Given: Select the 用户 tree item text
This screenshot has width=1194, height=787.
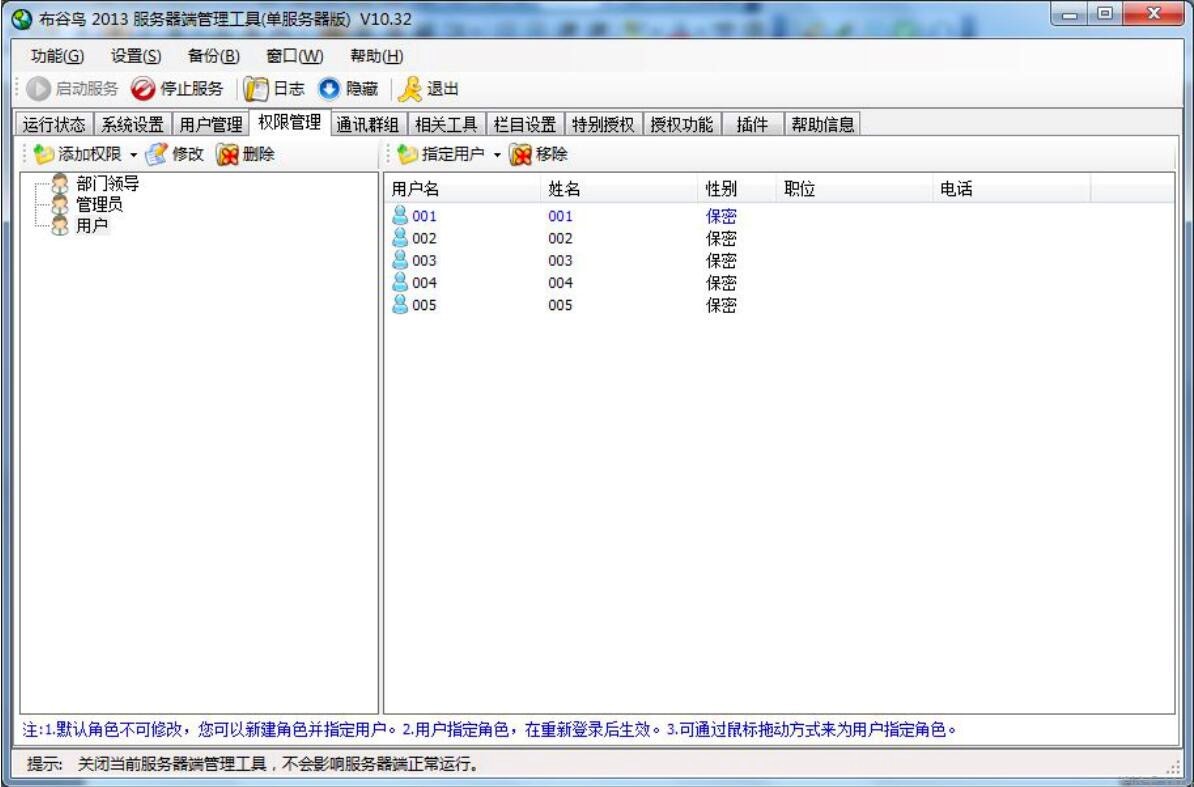Looking at the screenshot, I should pyautogui.click(x=92, y=225).
